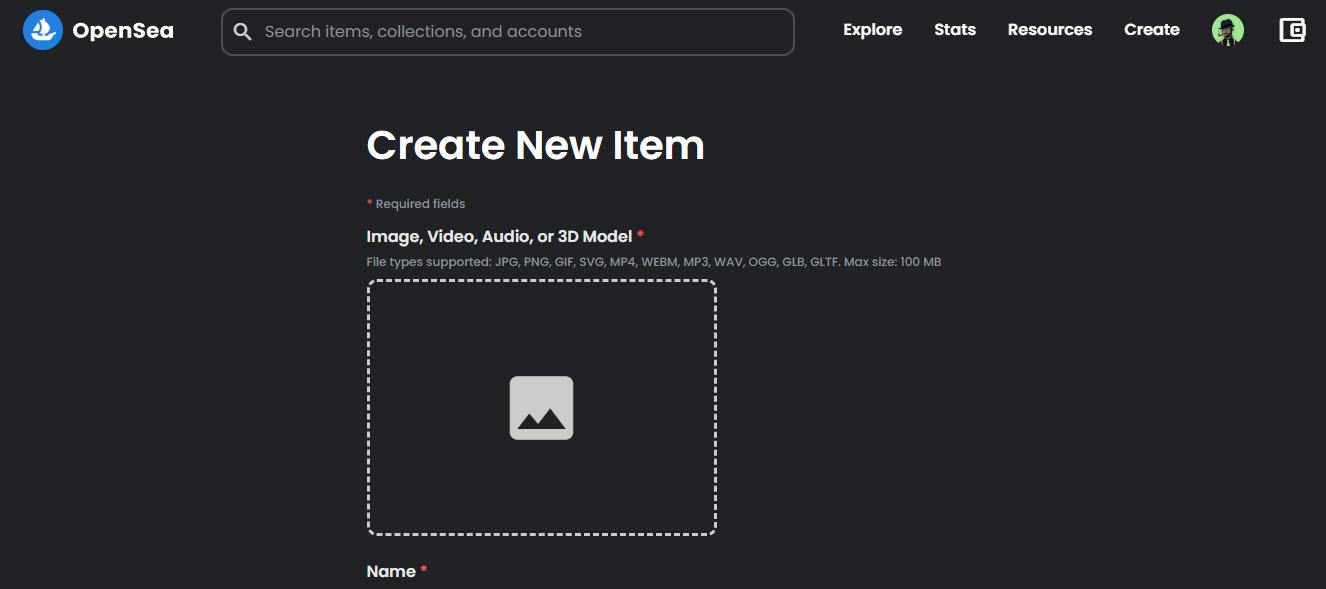This screenshot has width=1326, height=589.
Task: Click the red asterisk beside Name
Action: point(424,570)
